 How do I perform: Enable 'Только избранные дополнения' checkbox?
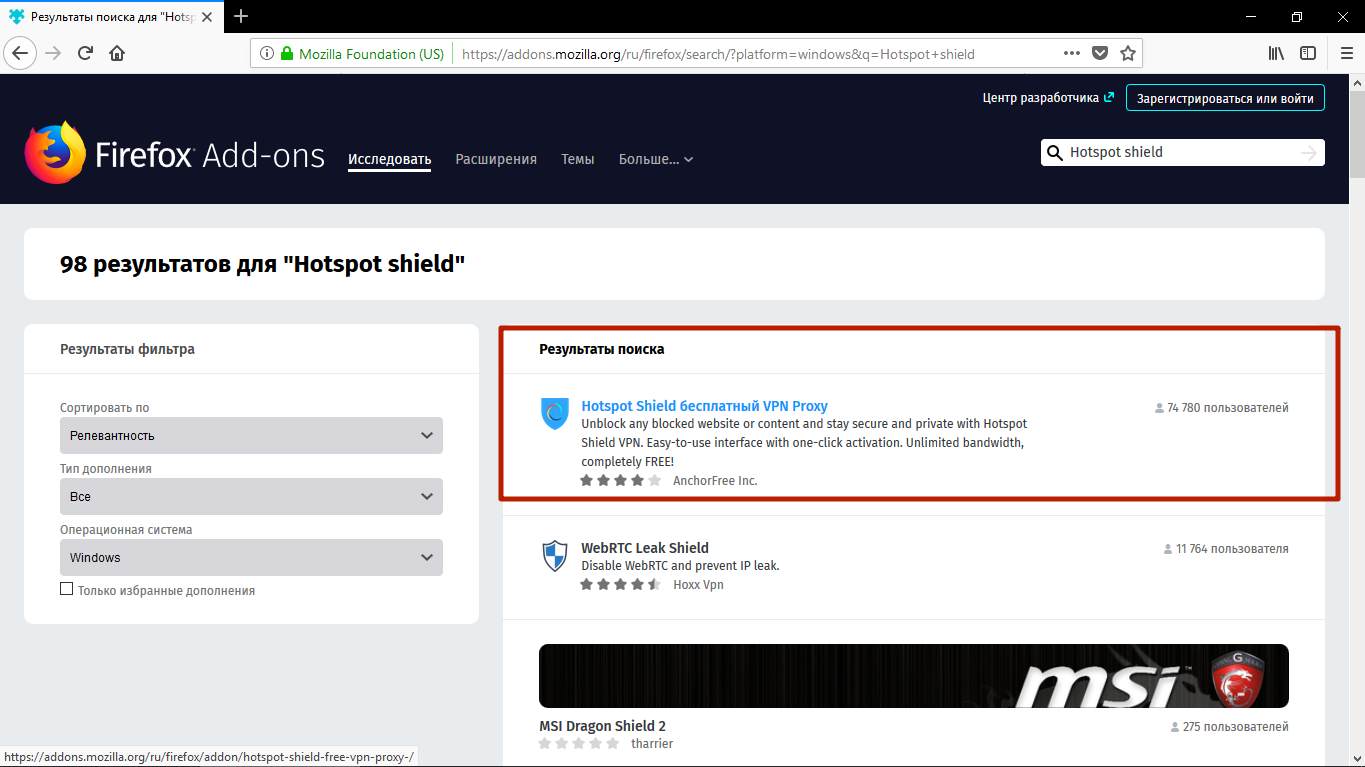coord(67,589)
